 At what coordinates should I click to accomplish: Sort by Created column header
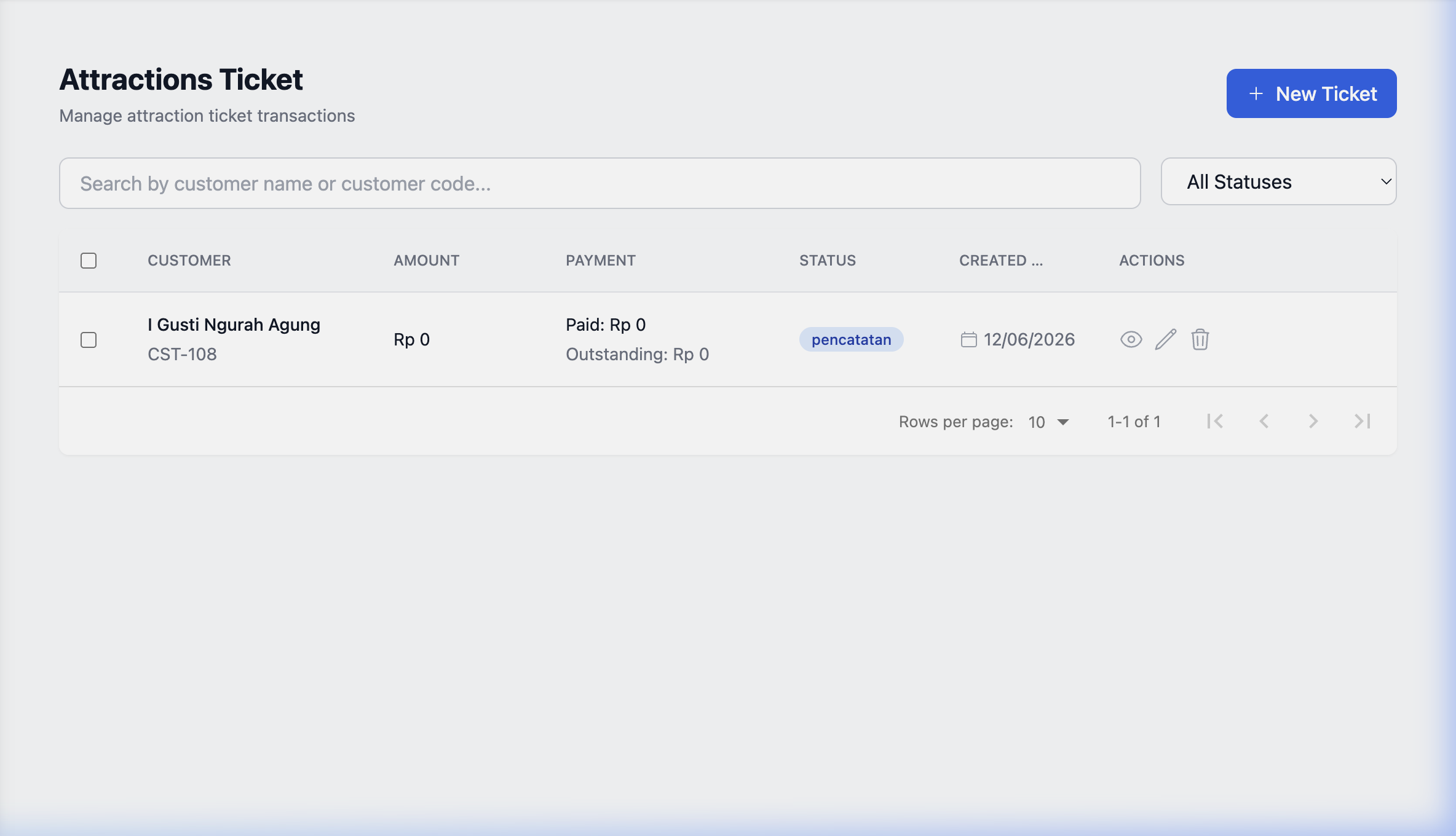point(1001,261)
